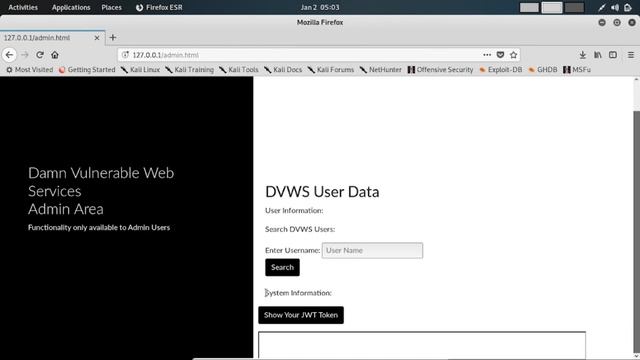Bookmark this page with the star icon
640x360 pixels.
pos(513,55)
